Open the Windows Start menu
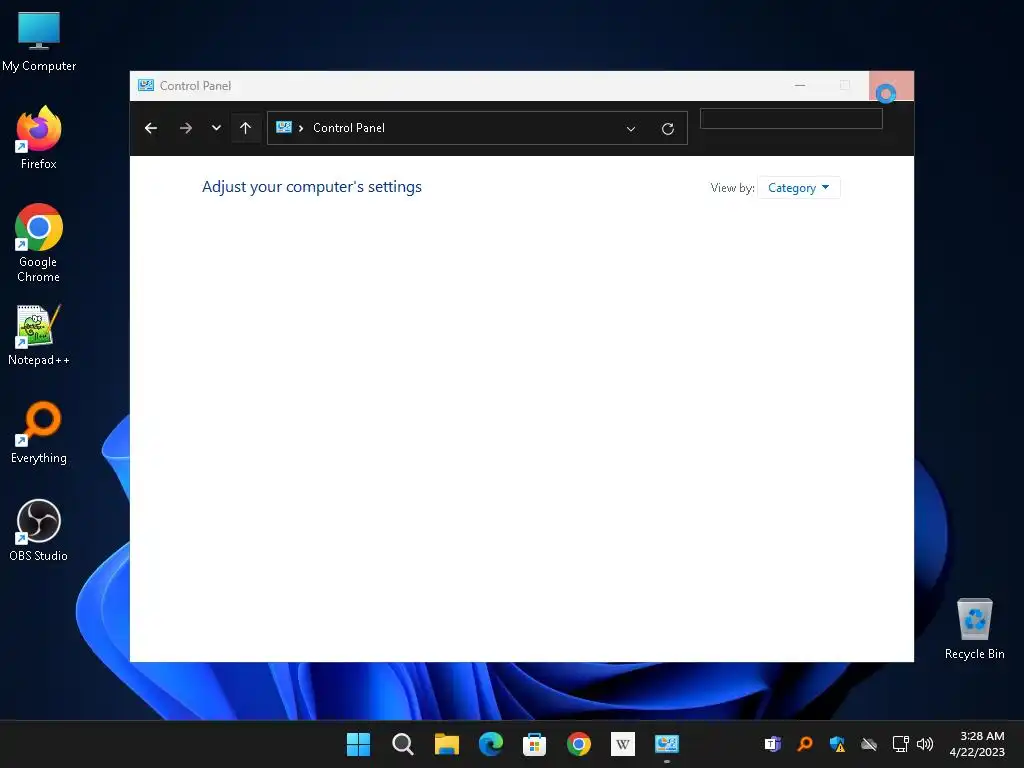This screenshot has width=1024, height=768. 359,744
